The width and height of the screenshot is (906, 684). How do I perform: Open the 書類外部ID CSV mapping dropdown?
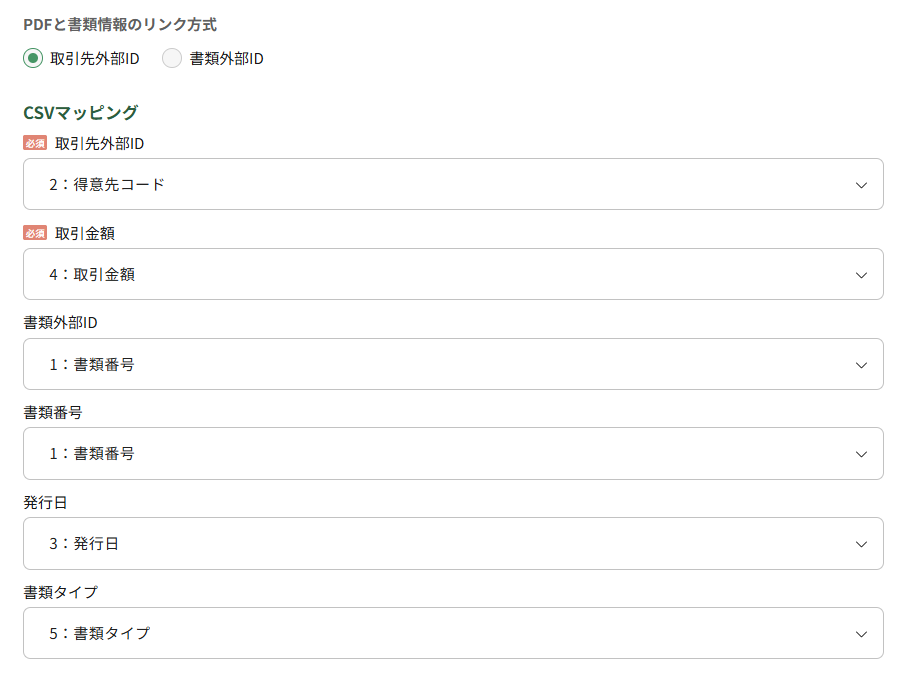click(x=452, y=365)
